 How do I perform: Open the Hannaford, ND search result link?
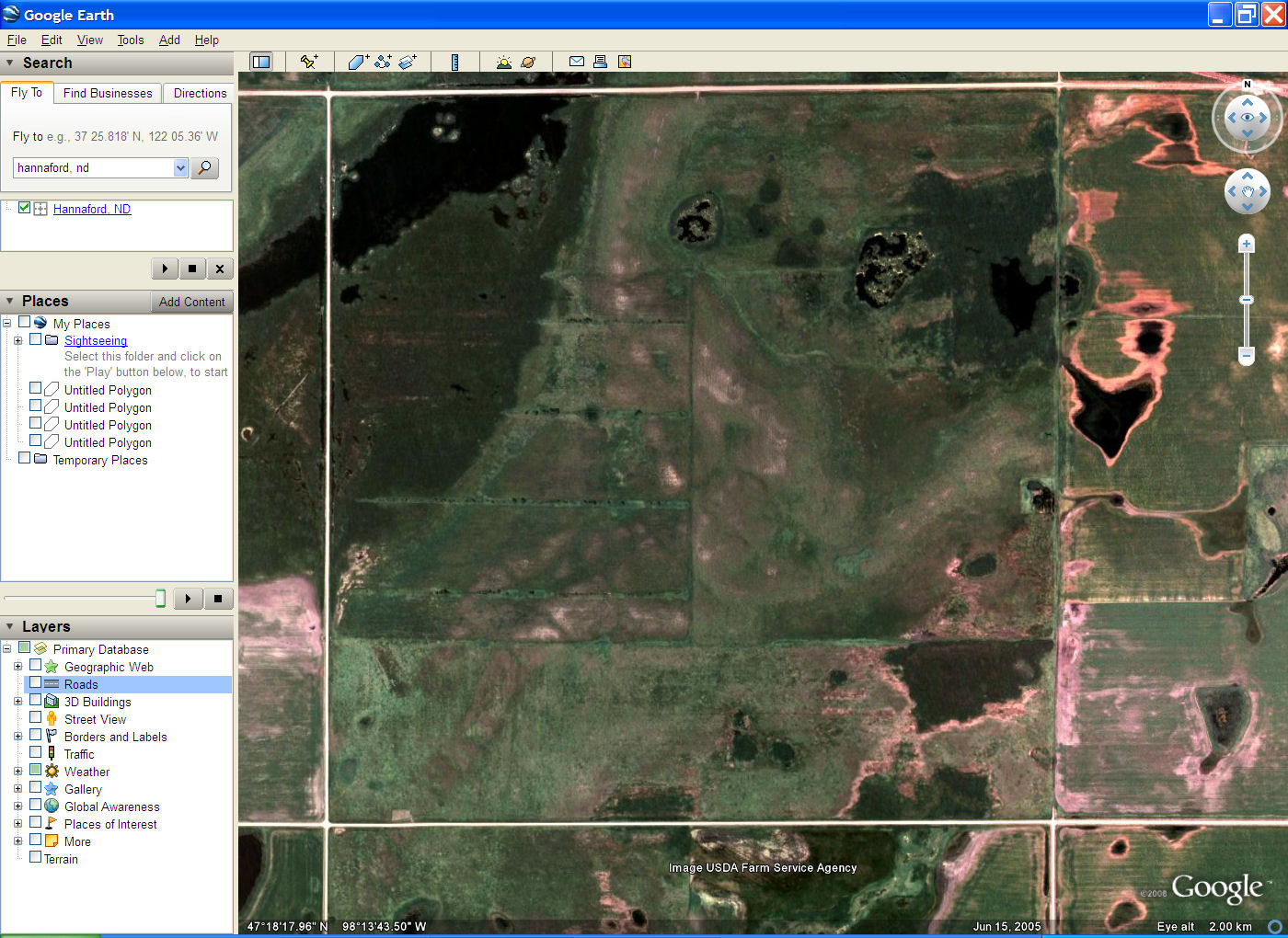(x=92, y=209)
